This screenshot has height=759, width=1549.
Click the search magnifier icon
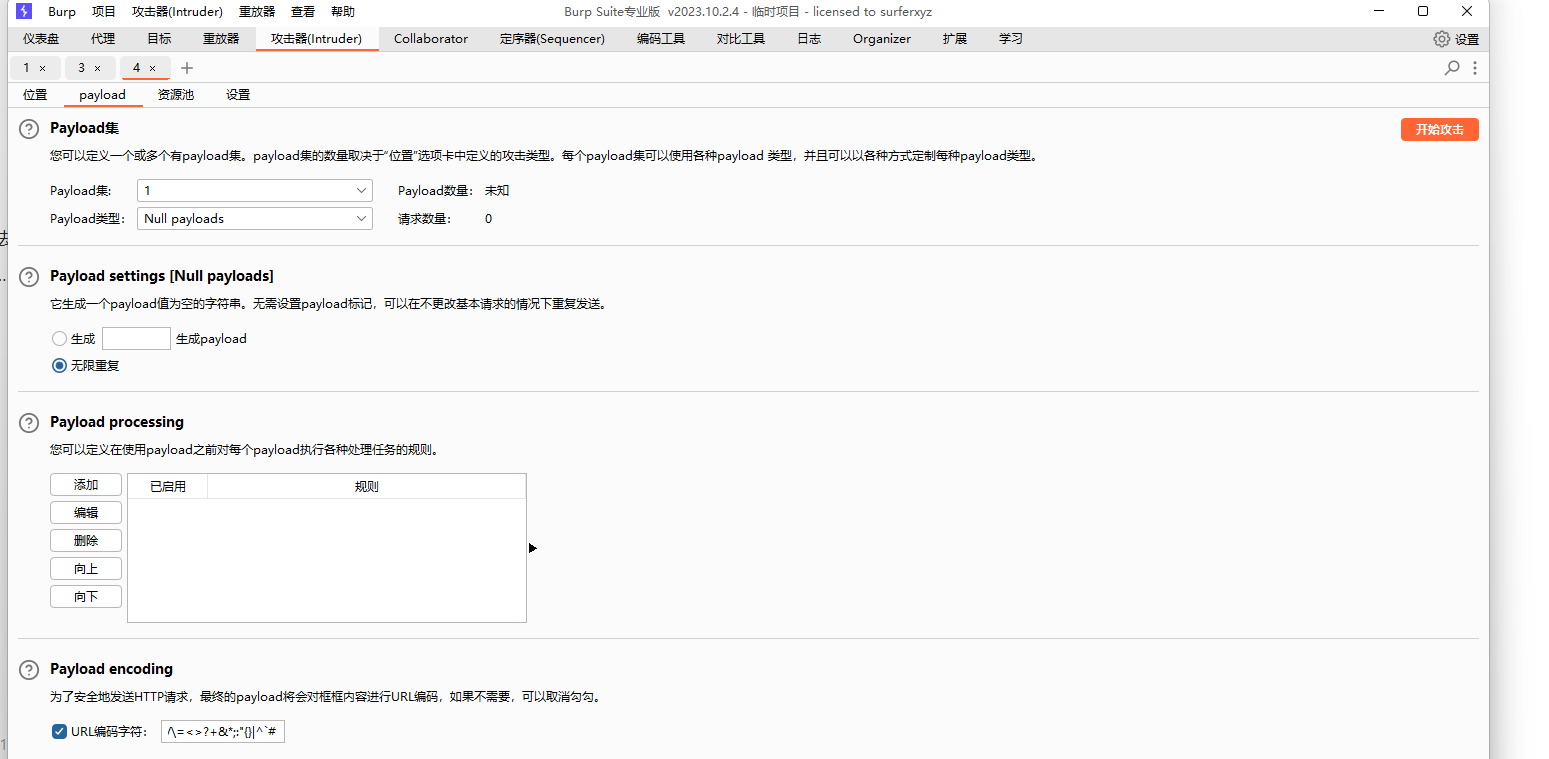pyautogui.click(x=1452, y=68)
